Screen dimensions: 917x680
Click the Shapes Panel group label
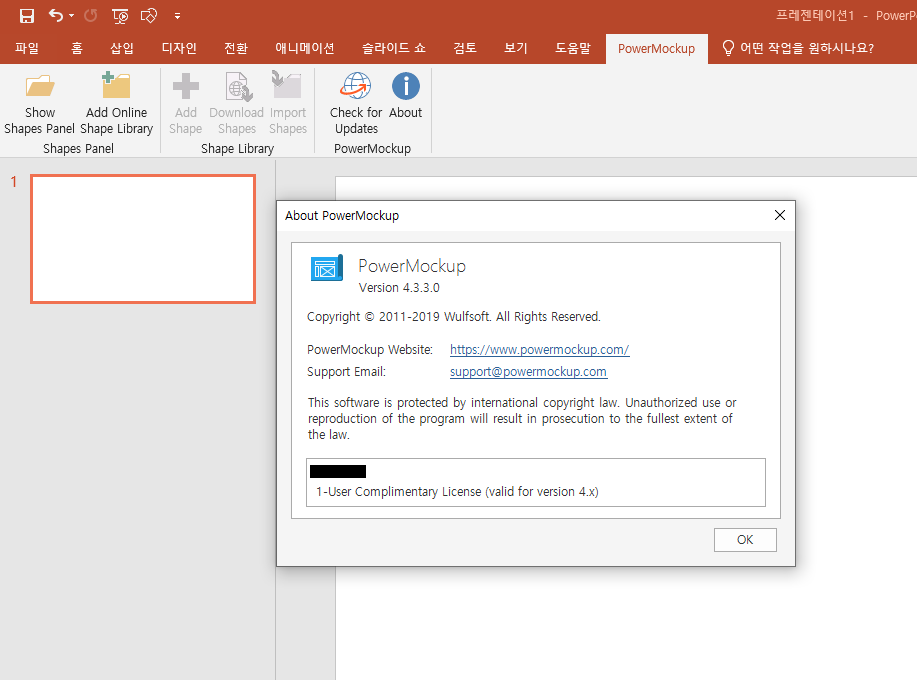tap(78, 149)
